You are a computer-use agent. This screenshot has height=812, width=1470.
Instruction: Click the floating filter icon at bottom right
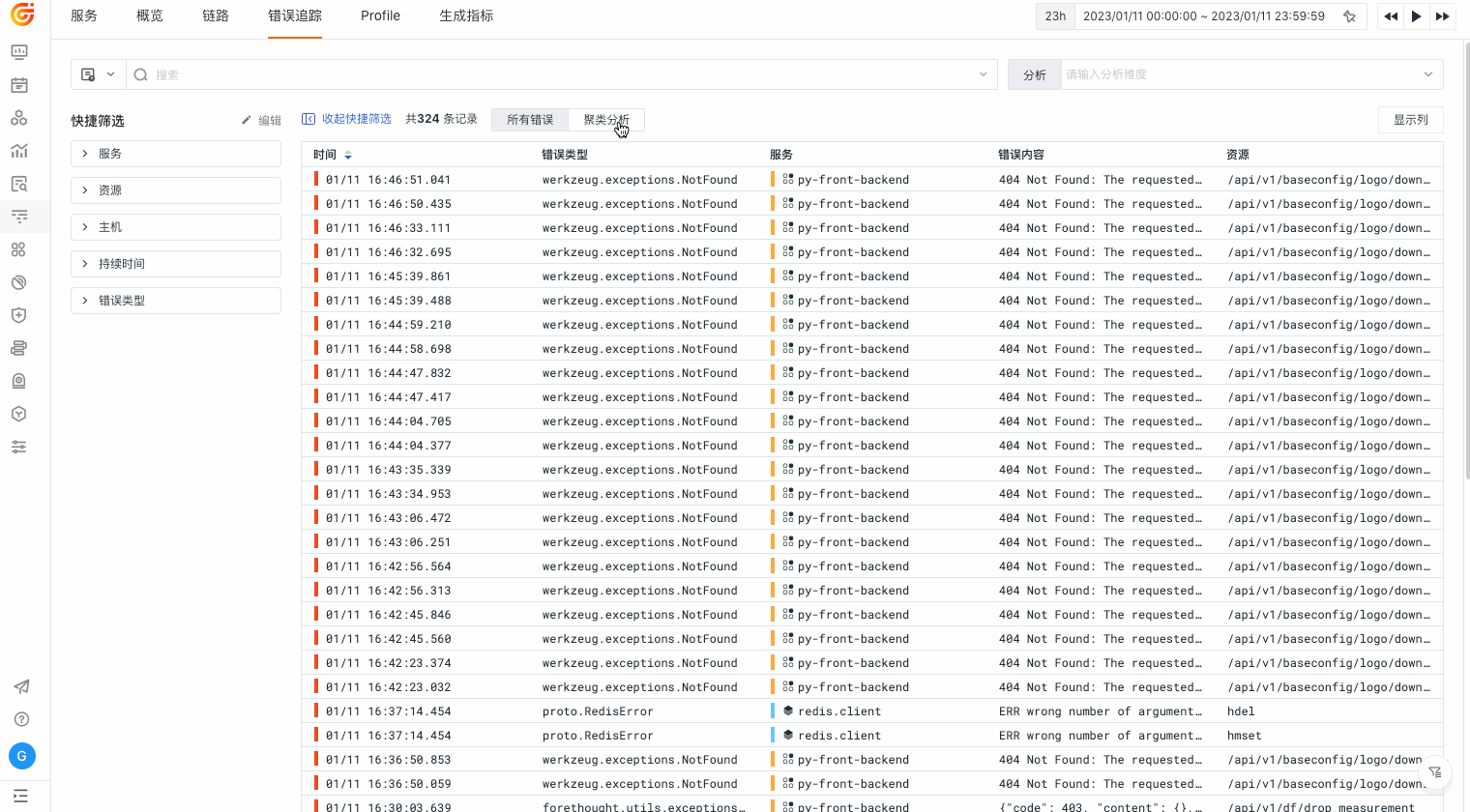1435,771
